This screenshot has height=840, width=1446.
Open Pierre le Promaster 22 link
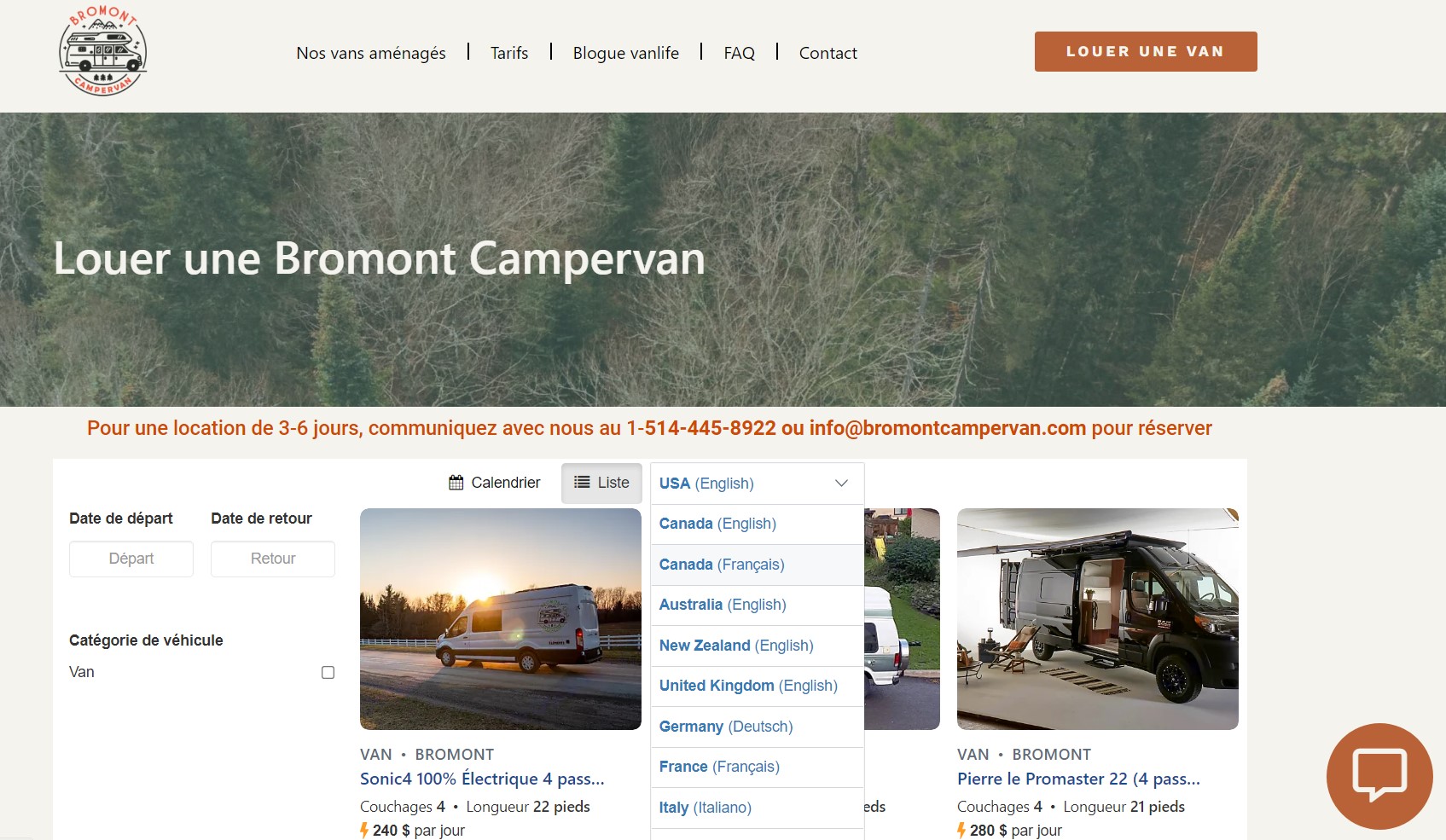coord(1078,779)
